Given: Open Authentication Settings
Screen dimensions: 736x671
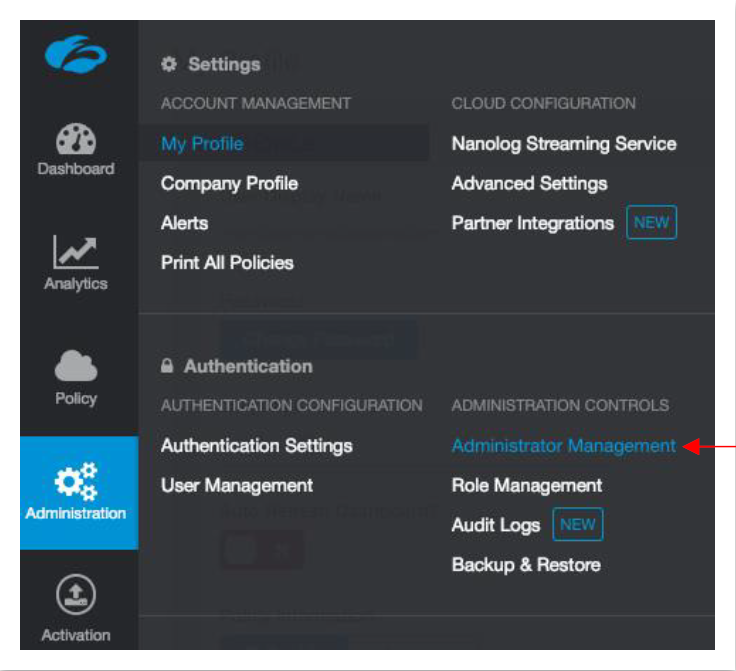Looking at the screenshot, I should coord(256,446).
